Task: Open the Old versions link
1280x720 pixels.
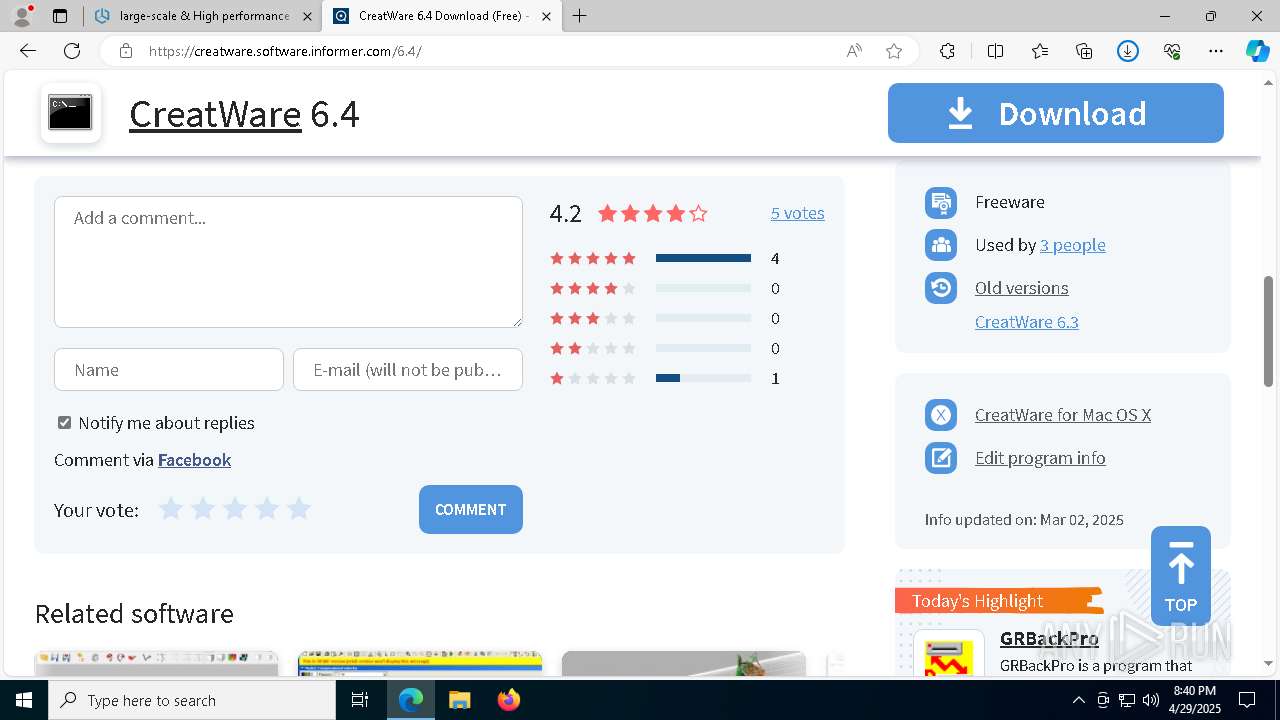Action: coord(1022,288)
